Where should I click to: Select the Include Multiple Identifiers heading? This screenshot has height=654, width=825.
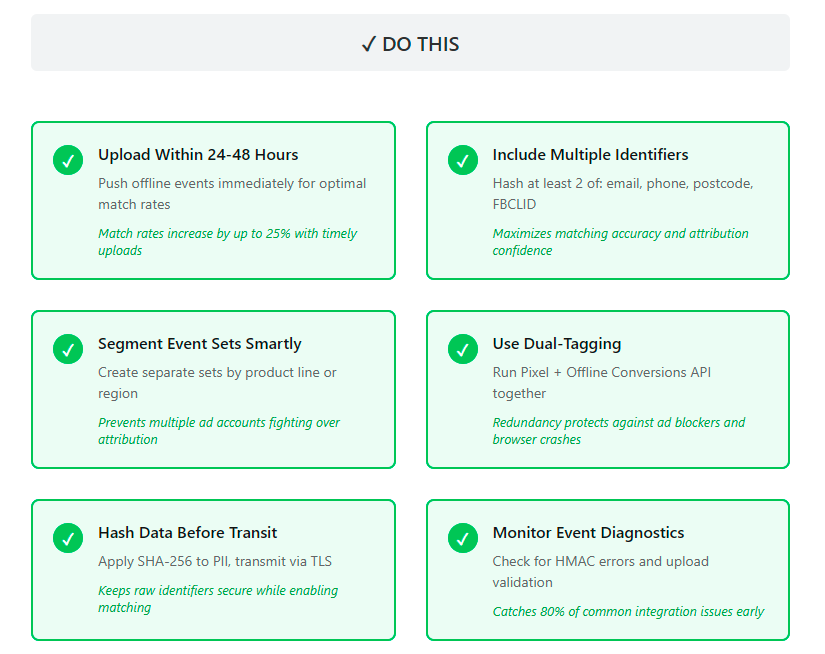pos(590,155)
